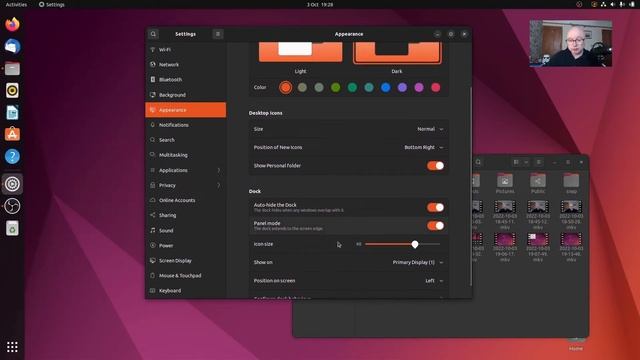Screen dimensions: 640x360
Task: Open Rhythmbox music player in dock
Action: [x=12, y=90]
